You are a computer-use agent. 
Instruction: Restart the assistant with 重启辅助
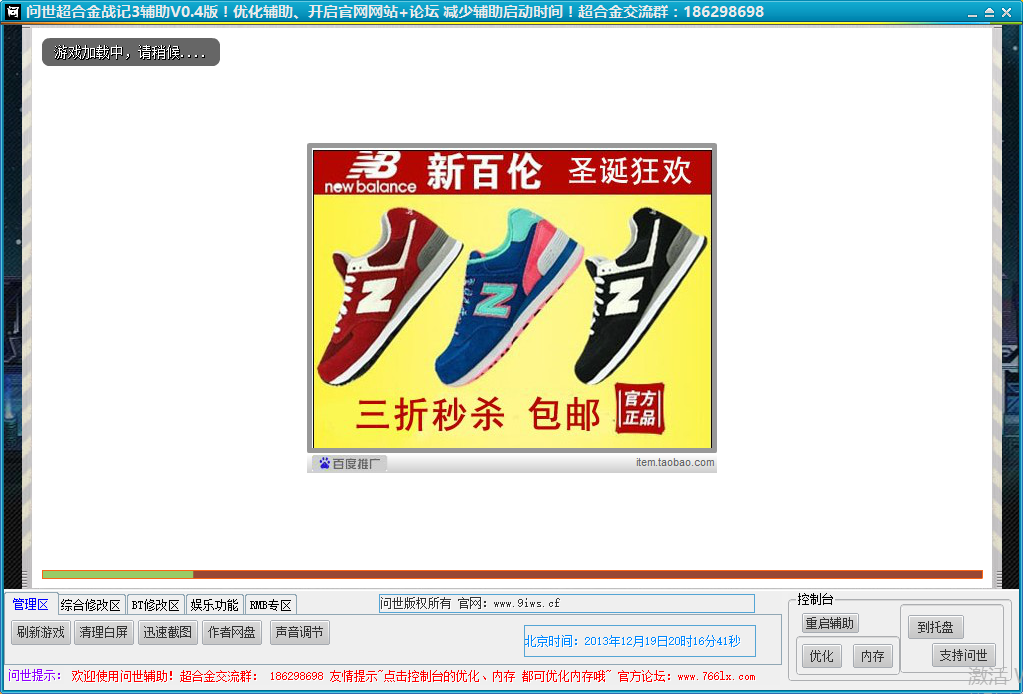pos(830,623)
